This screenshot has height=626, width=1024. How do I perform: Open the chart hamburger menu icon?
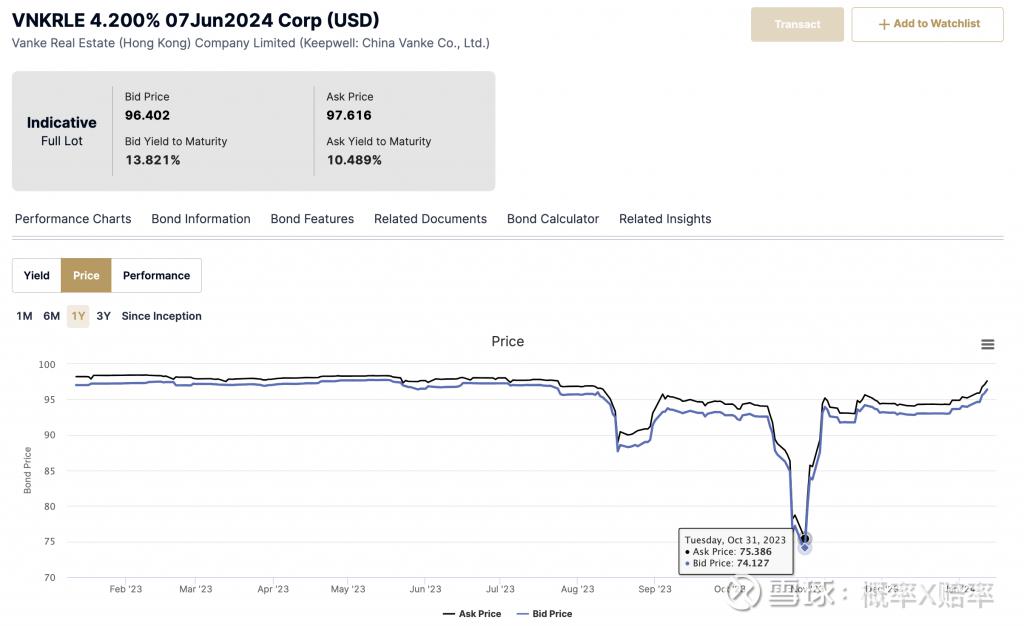(987, 344)
